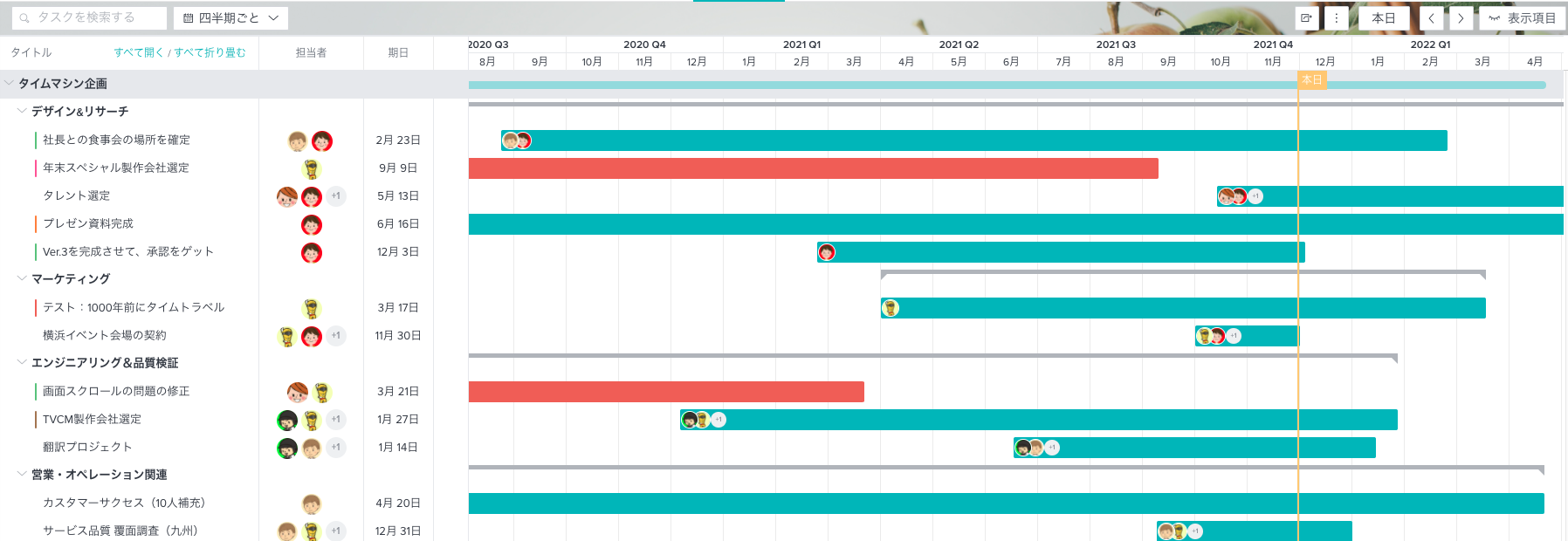Viewport: 1568px width, 541px height.
Task: Click avatar on テスト：1000年前 gantt bar
Action: pyautogui.click(x=891, y=308)
